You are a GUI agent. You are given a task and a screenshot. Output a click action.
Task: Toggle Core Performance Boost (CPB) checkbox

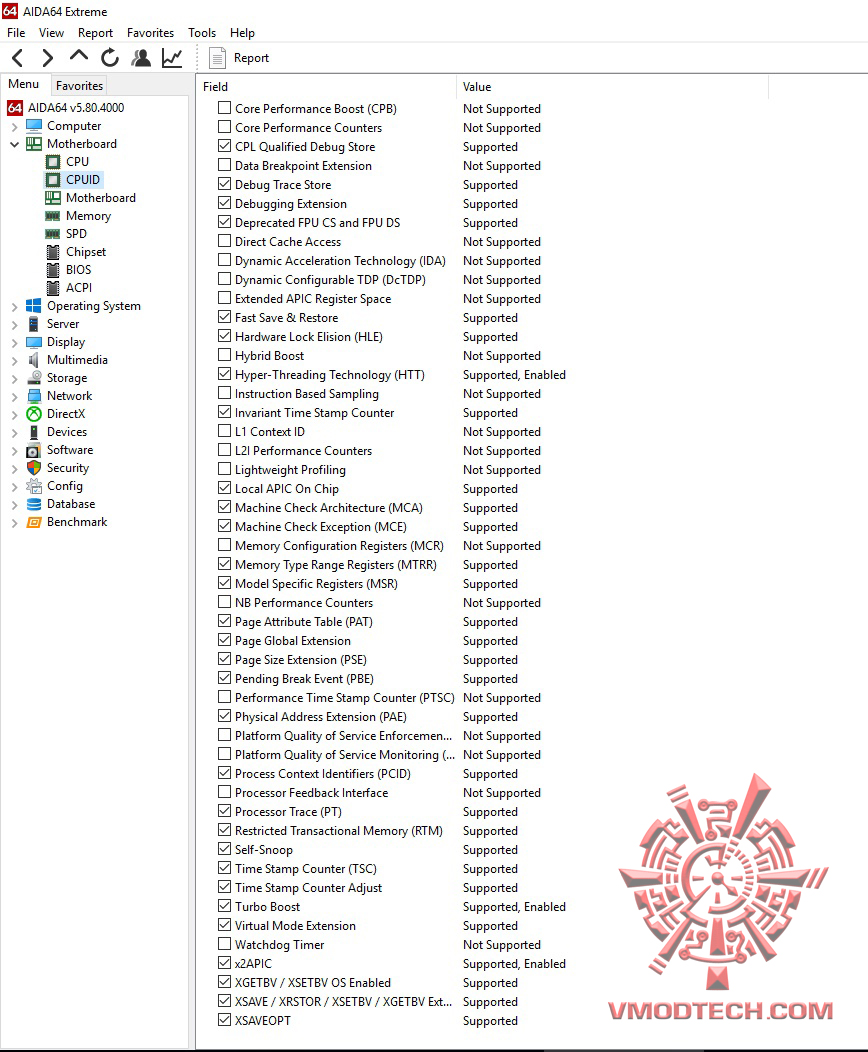225,108
